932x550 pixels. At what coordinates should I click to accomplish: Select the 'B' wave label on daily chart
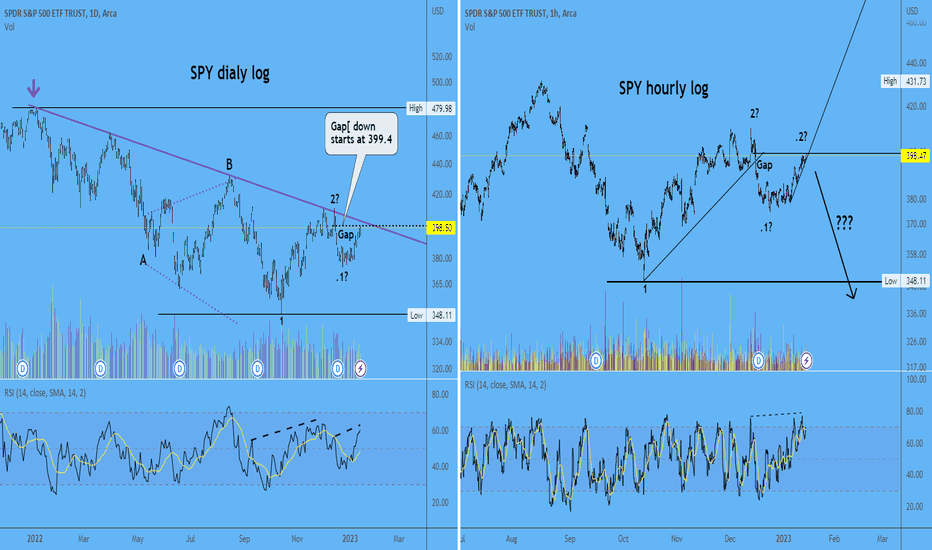[229, 165]
